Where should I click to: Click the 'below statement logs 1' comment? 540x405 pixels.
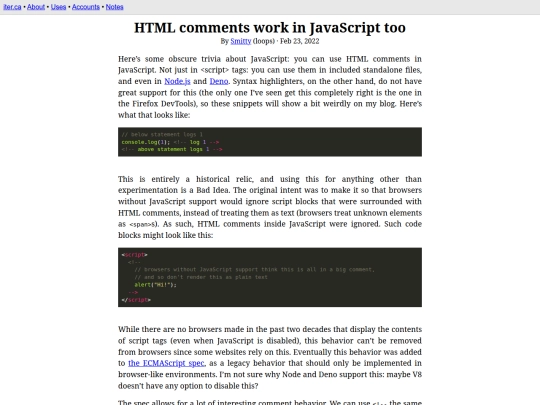(162, 134)
